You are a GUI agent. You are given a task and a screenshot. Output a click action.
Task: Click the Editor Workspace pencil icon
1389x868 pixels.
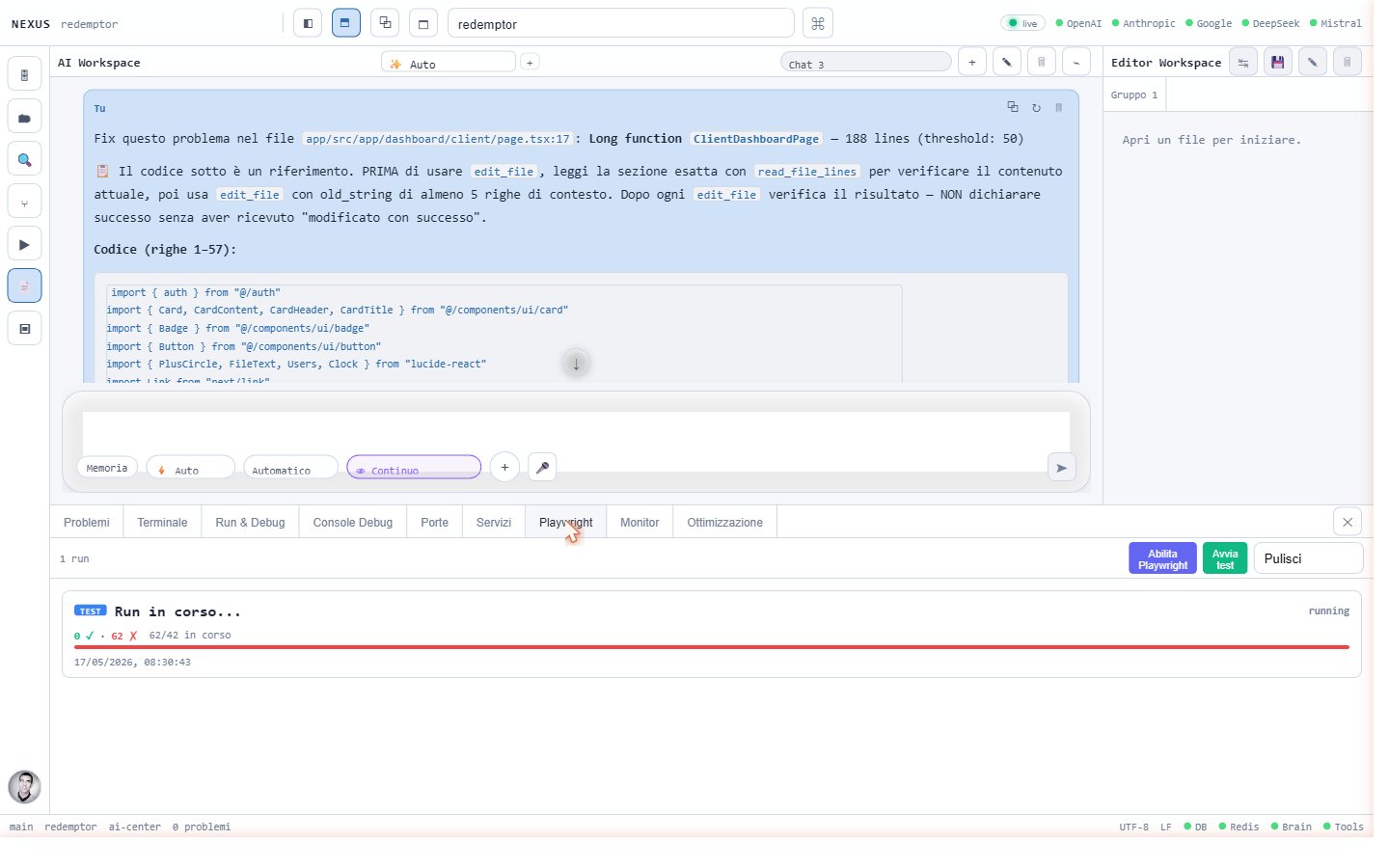tap(1313, 62)
